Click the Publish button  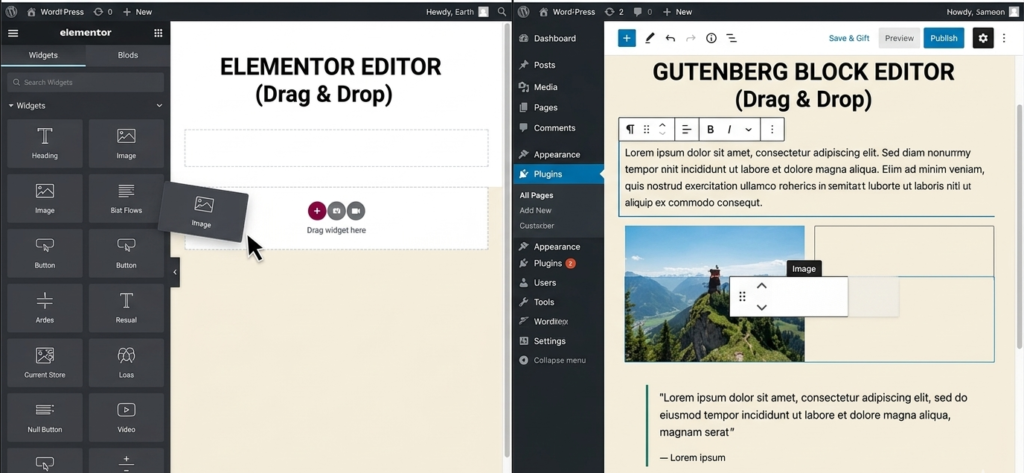pyautogui.click(x=944, y=38)
